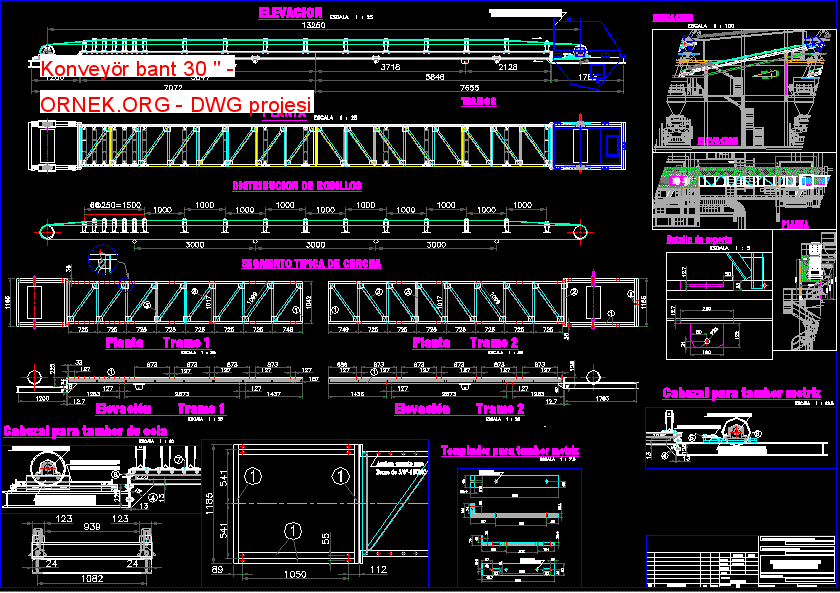The width and height of the screenshot is (840, 593).
Task: Click the Planta Tramo 2 title
Action: [465, 343]
